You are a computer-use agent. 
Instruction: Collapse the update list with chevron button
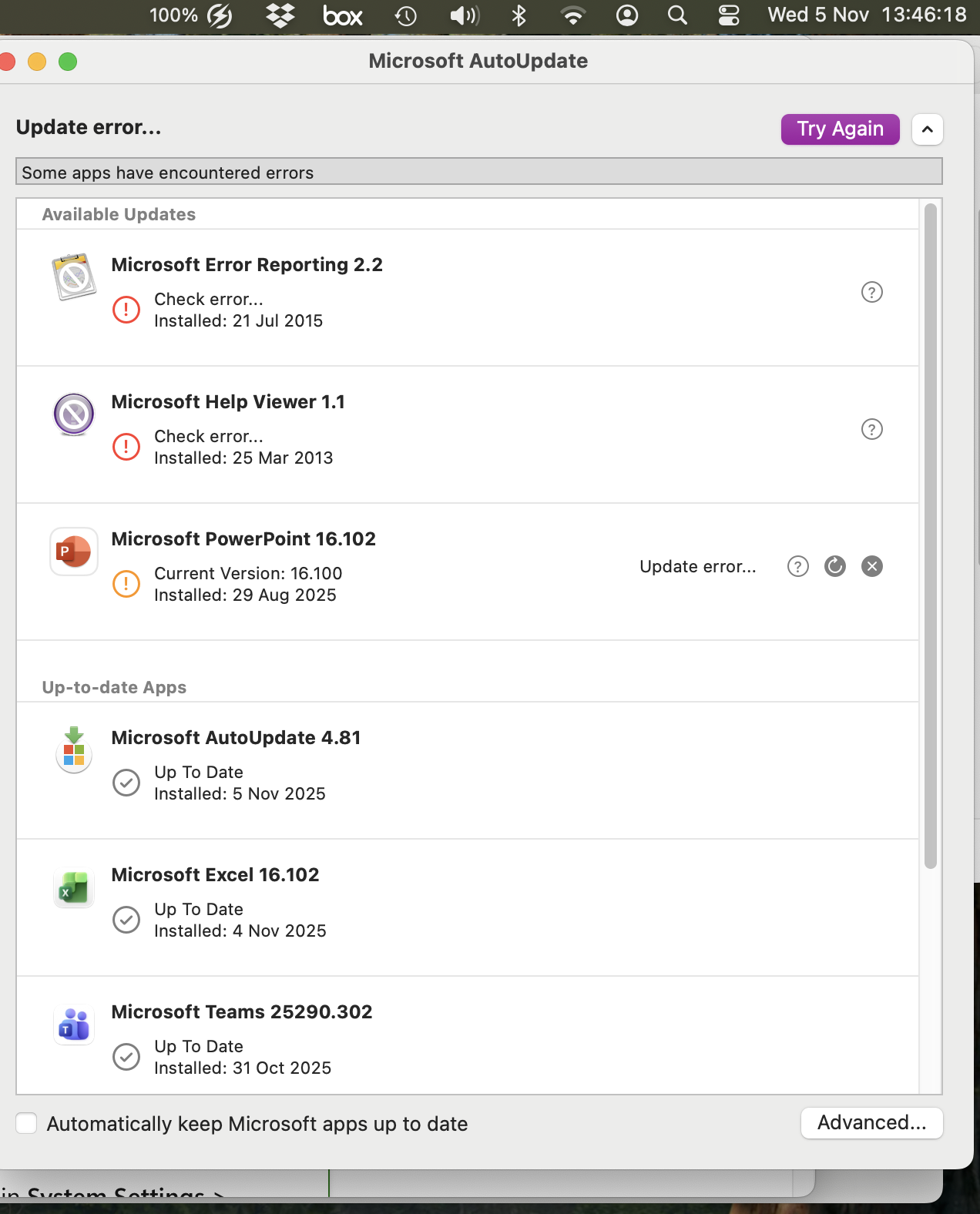click(x=928, y=129)
